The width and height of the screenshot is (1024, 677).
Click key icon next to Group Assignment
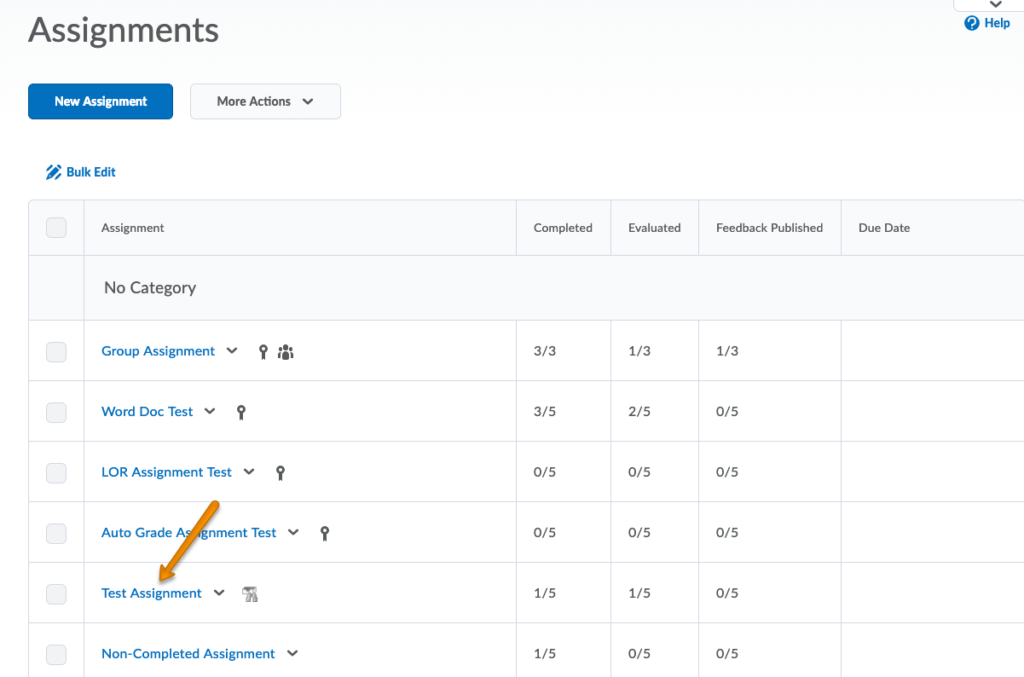click(x=263, y=352)
